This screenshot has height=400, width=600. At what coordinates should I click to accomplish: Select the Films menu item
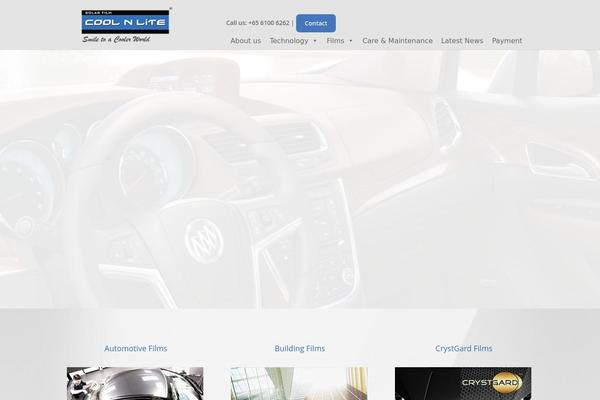click(335, 41)
